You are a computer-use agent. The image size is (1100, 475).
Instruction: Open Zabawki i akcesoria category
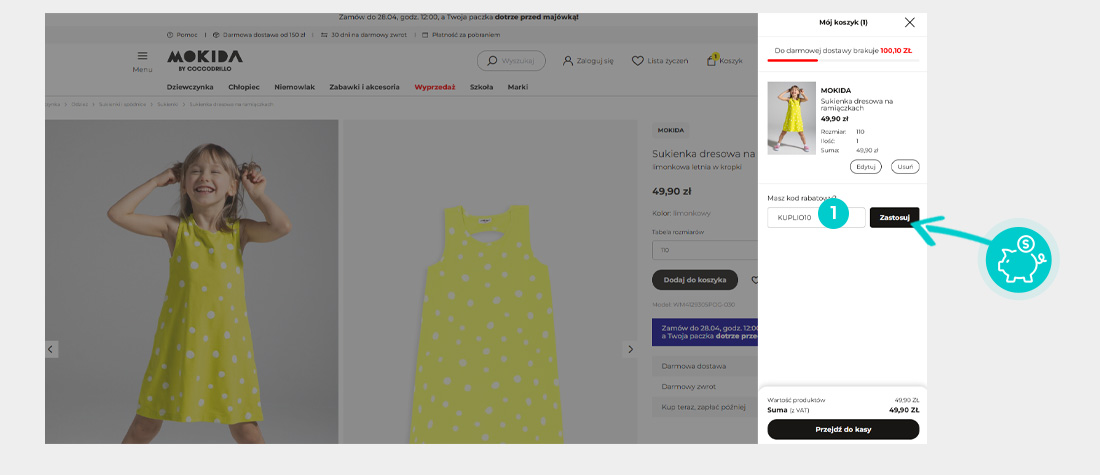pos(364,87)
